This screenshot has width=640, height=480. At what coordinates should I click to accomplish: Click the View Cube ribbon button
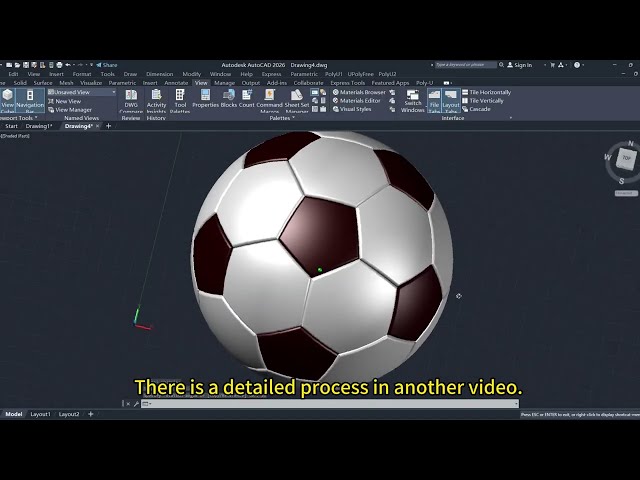tap(7, 100)
